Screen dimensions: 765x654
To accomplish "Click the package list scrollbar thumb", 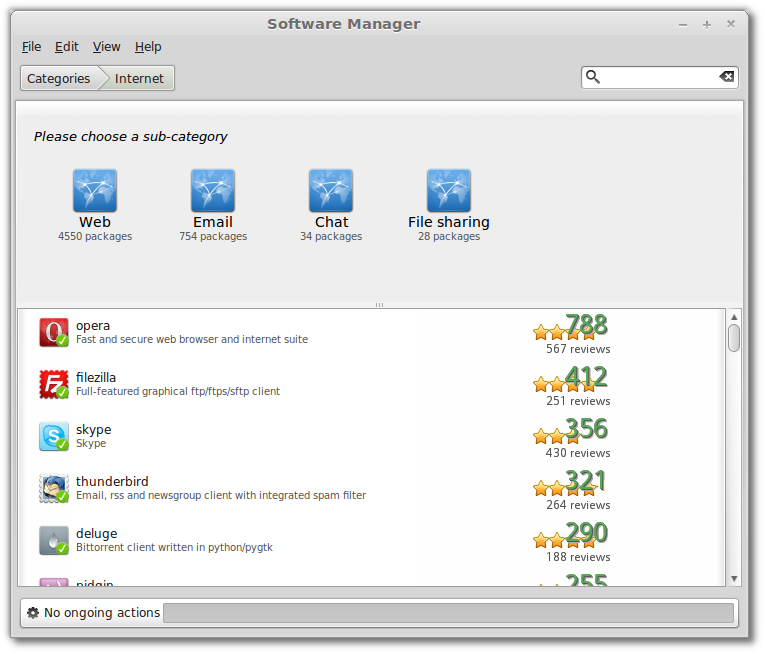I will point(734,338).
